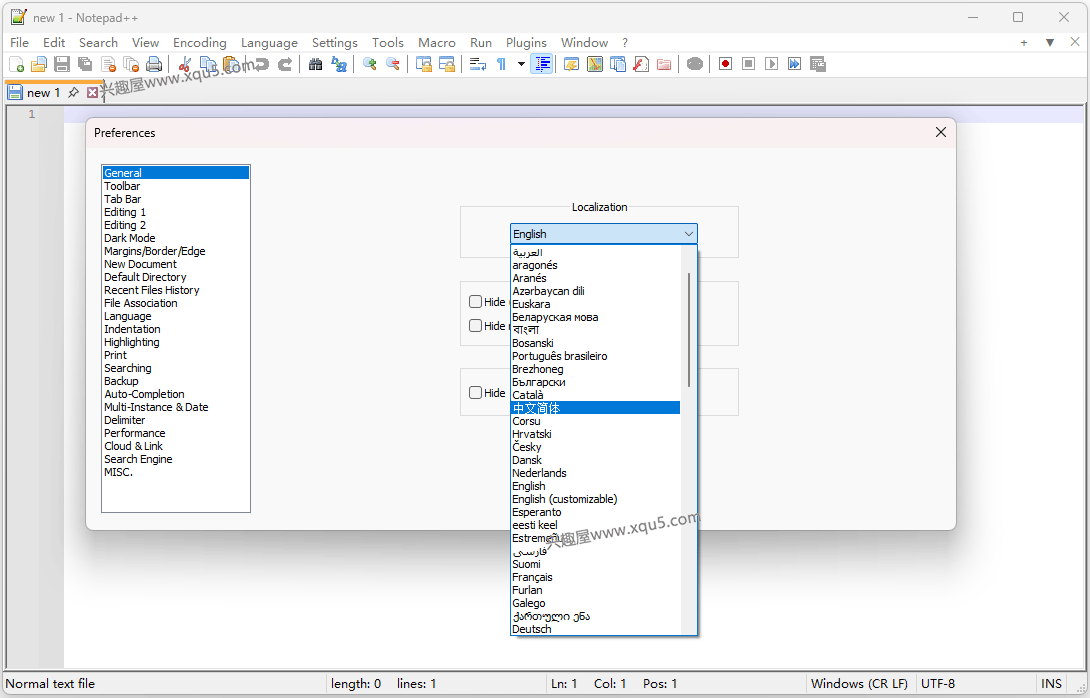Viewport: 1090px width, 698px height.
Task: Zoom out using the magnifier minus icon
Action: [x=393, y=65]
